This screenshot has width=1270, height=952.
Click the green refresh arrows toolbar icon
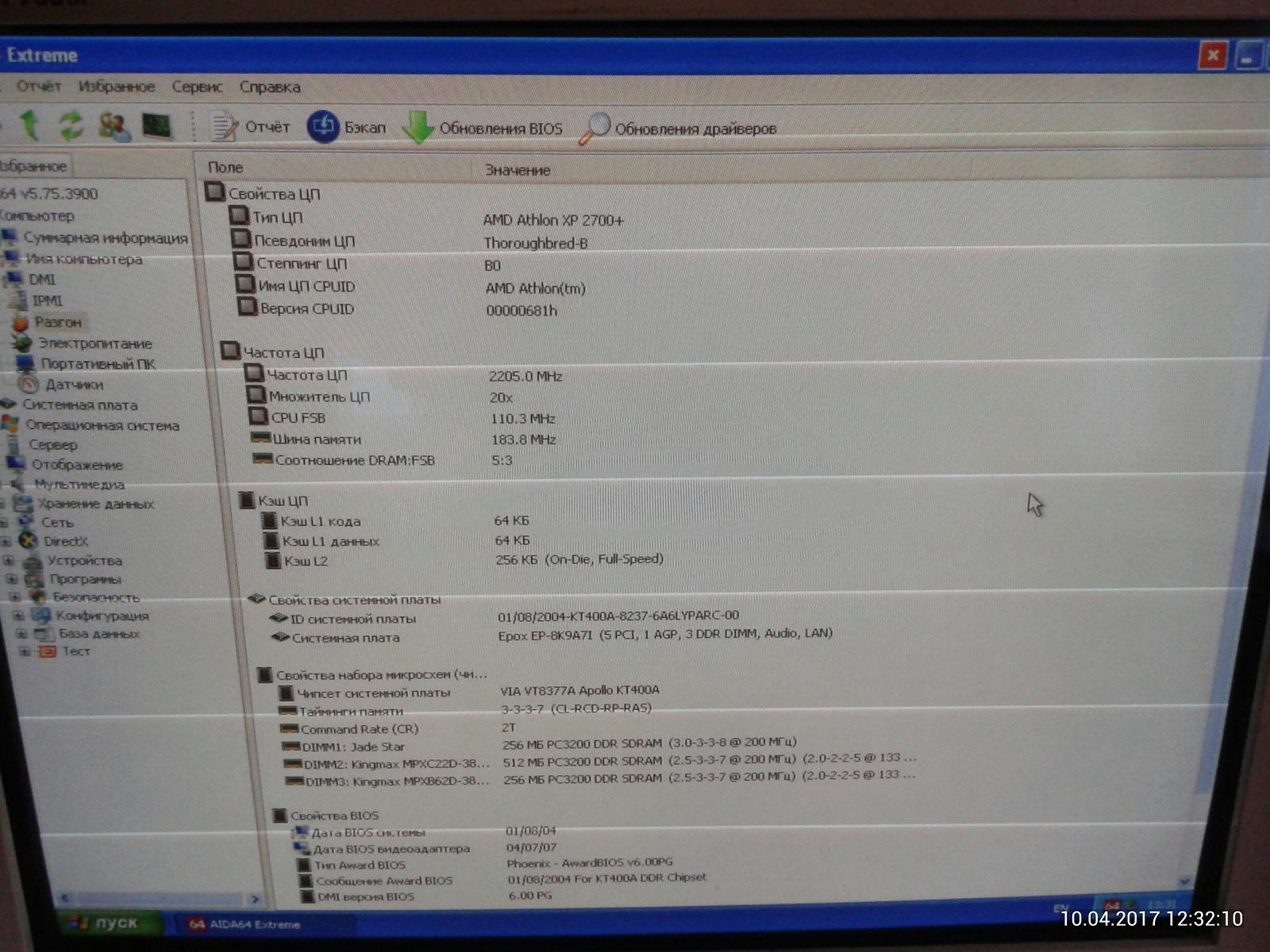coord(71,125)
